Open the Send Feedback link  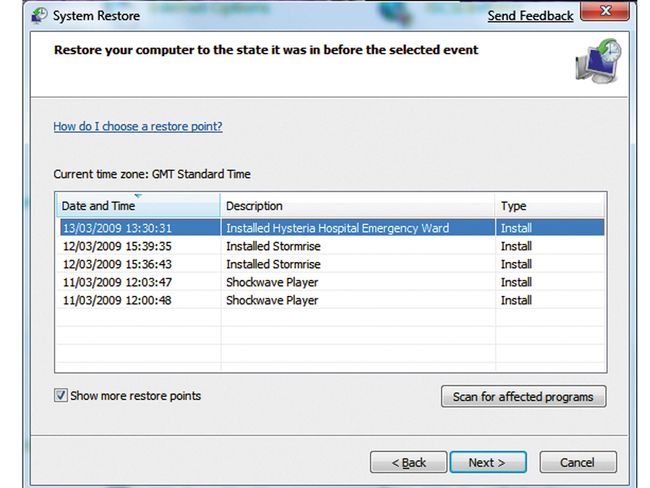coord(530,16)
